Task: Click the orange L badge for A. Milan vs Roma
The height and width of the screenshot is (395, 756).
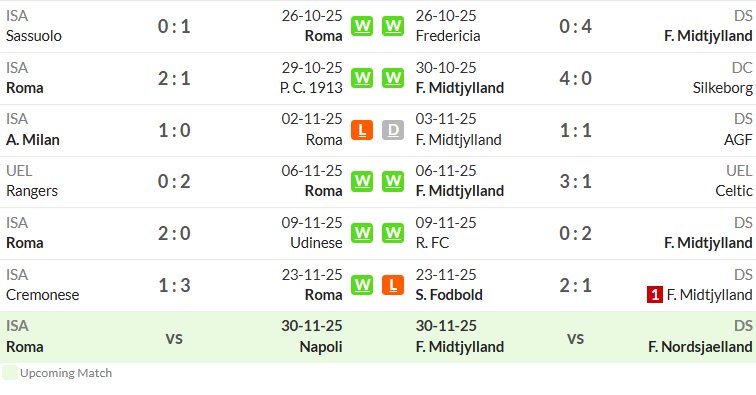Action: pos(362,130)
